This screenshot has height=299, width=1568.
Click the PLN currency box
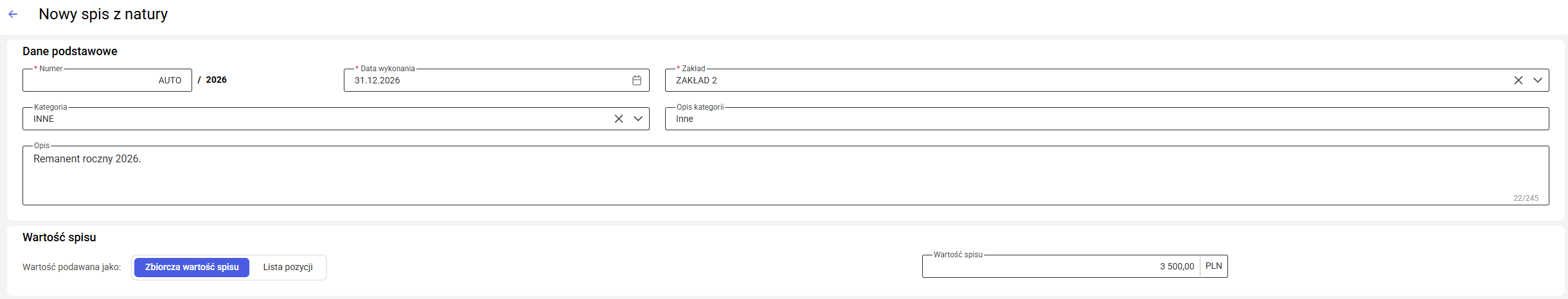click(x=1214, y=266)
